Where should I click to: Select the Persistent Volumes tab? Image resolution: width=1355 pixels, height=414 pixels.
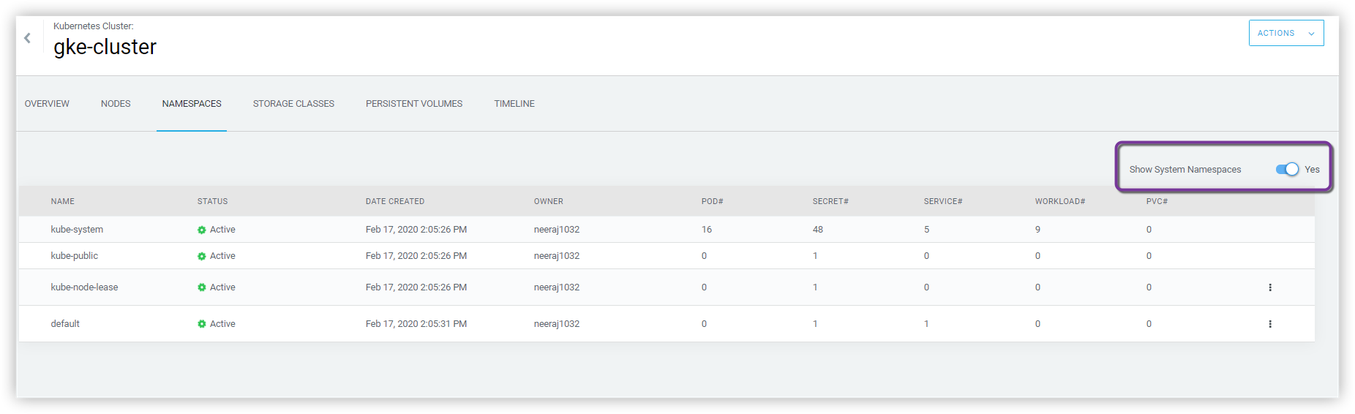tap(414, 104)
